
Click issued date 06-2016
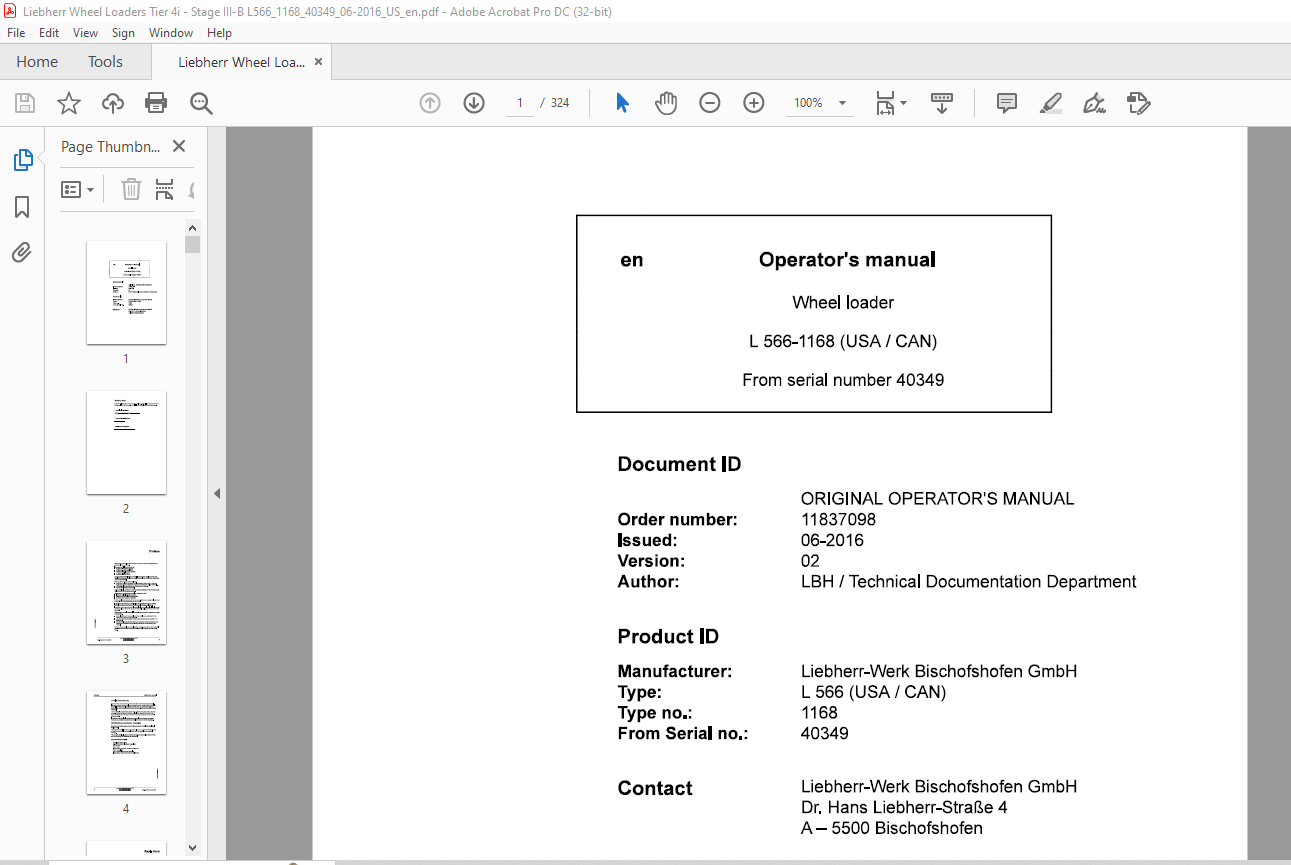coord(832,540)
